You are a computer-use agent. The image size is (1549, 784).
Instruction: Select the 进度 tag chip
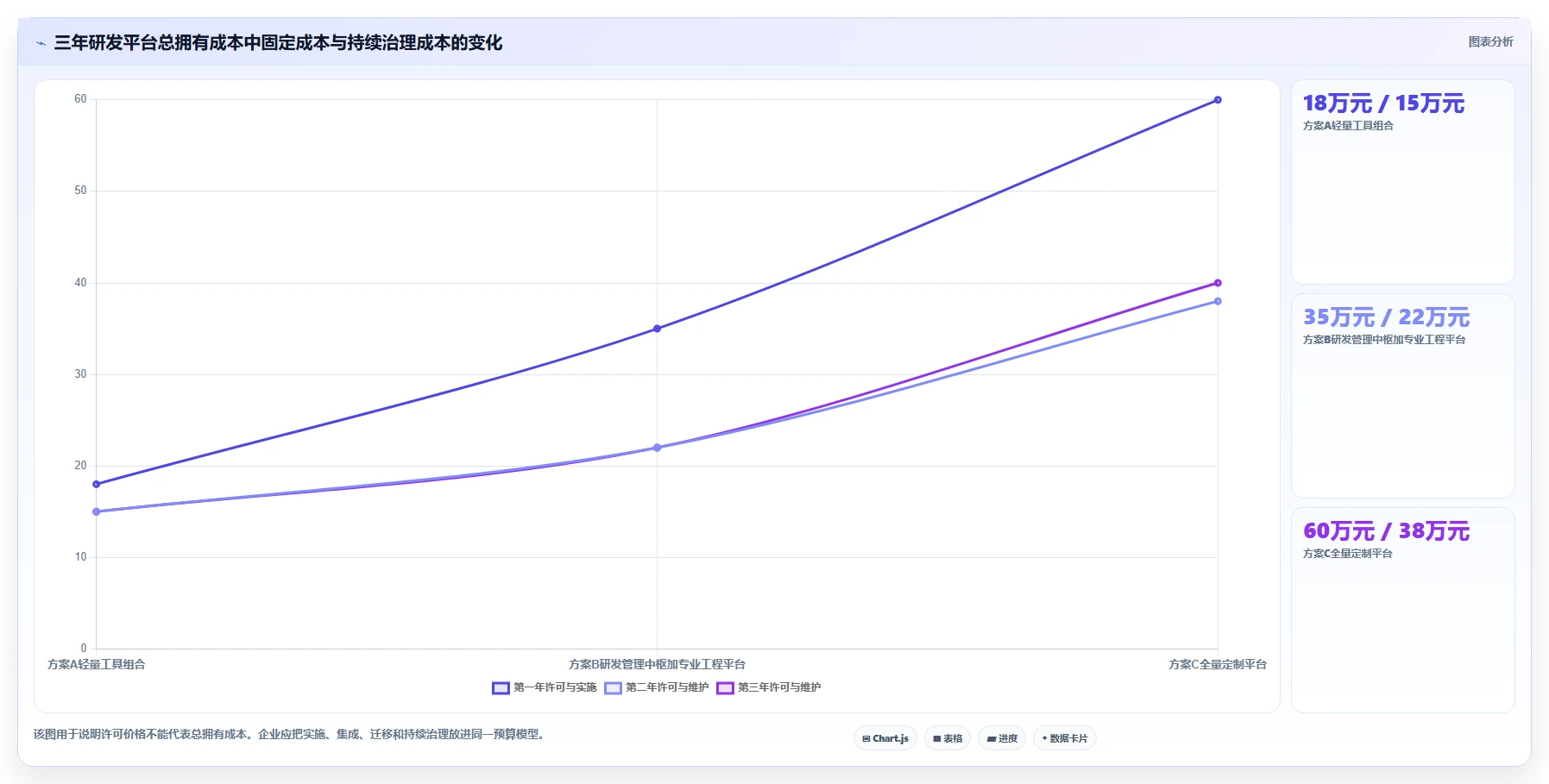click(x=1002, y=738)
